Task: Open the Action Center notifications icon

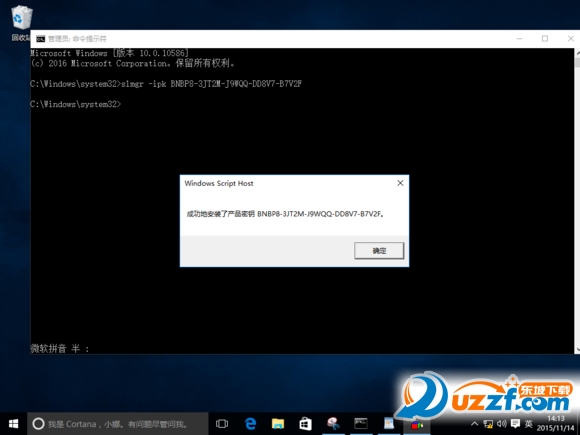Action: click(x=515, y=424)
